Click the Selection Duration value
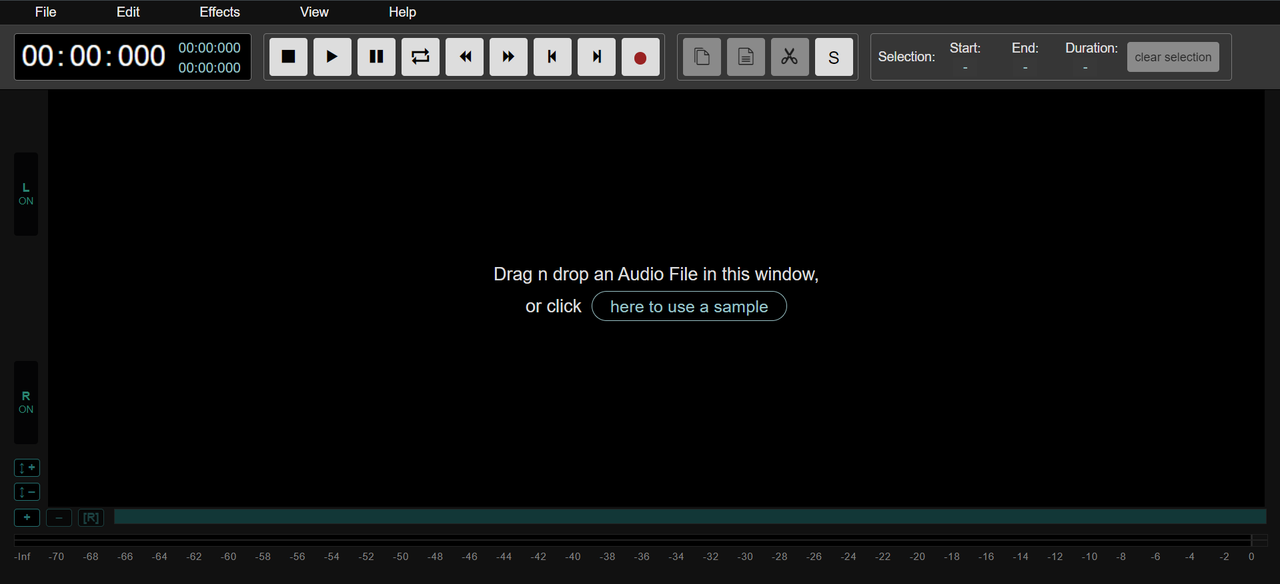 pyautogui.click(x=1086, y=67)
